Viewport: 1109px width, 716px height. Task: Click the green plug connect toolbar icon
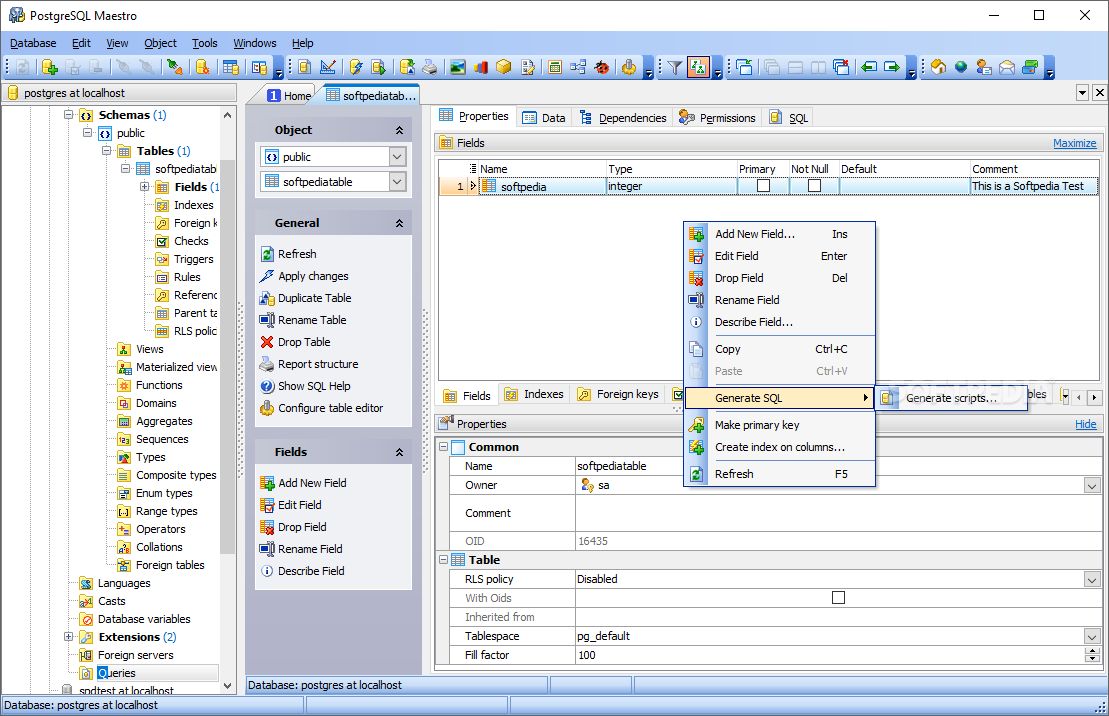click(x=174, y=67)
